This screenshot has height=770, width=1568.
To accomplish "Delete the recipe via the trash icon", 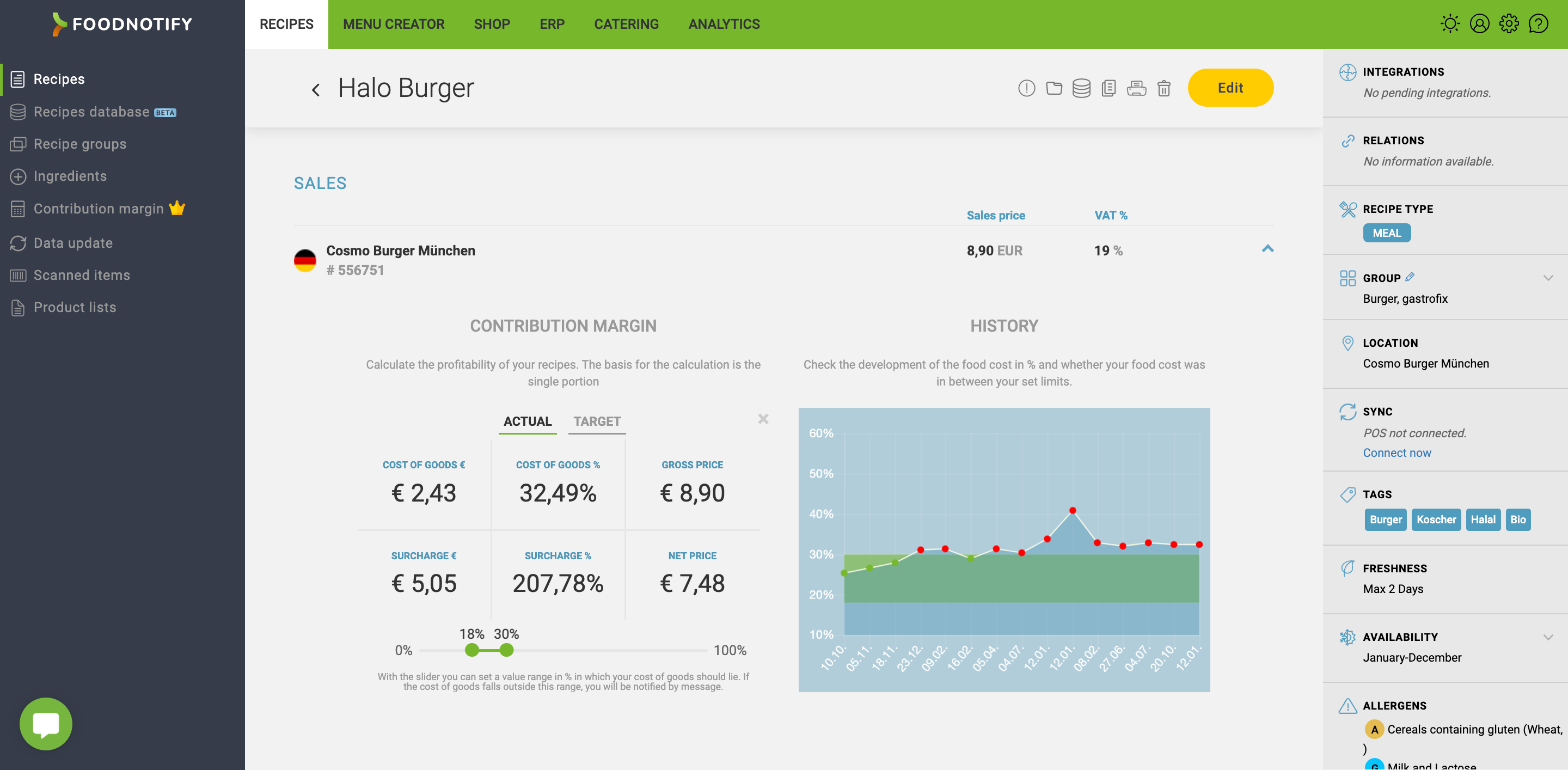I will click(x=1164, y=88).
